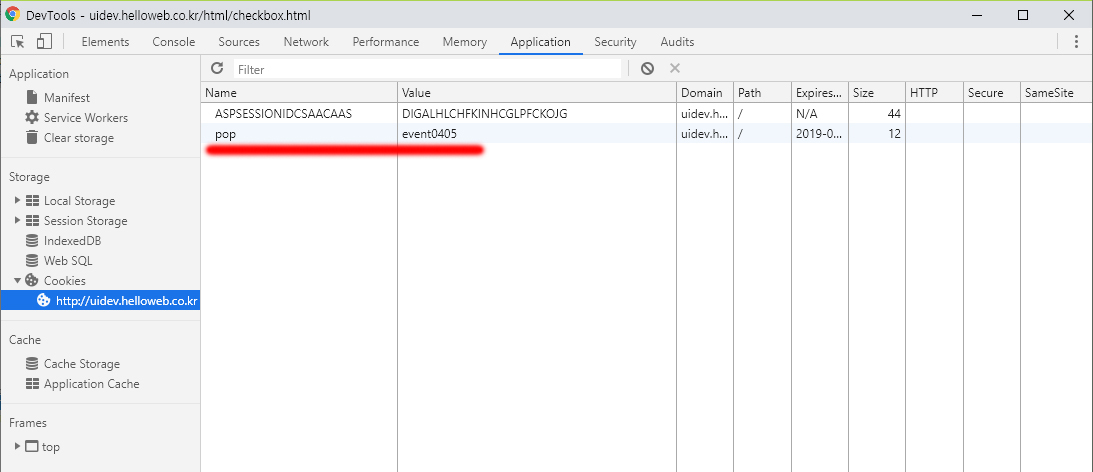This screenshot has width=1093, height=472.
Task: Click the size cell showing 12
Action: (x=877, y=133)
